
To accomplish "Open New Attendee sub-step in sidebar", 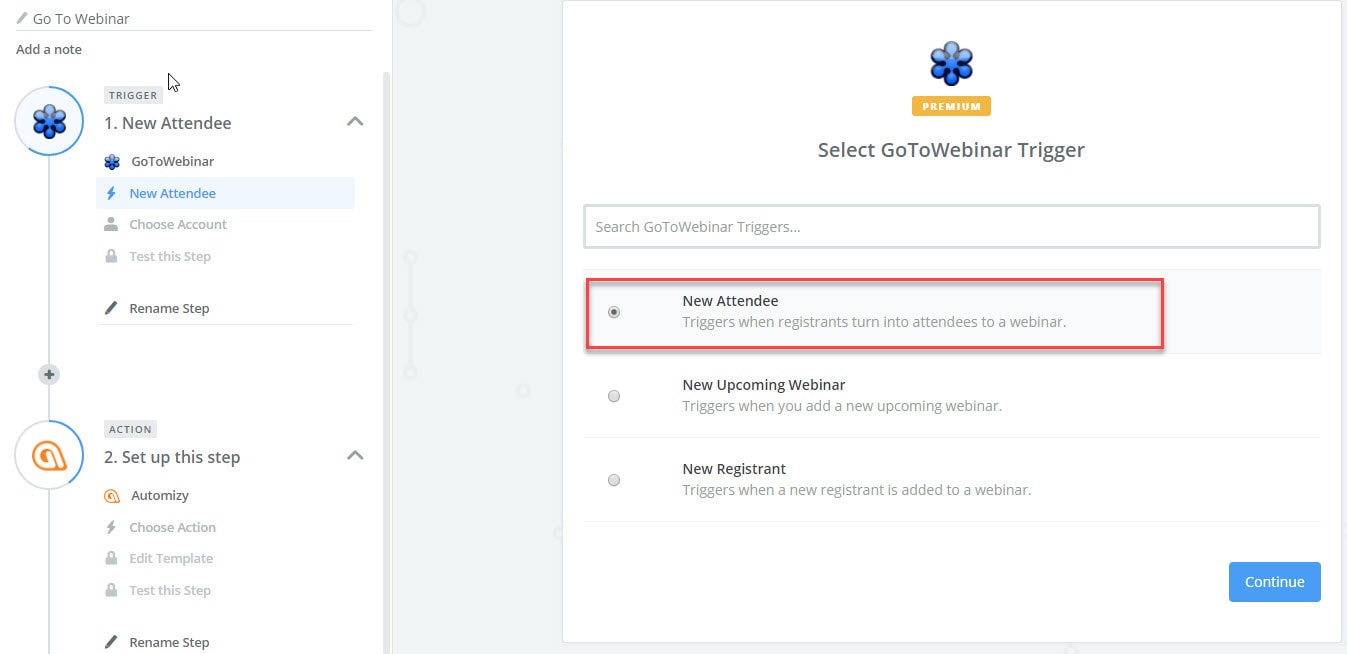I will click(225, 193).
